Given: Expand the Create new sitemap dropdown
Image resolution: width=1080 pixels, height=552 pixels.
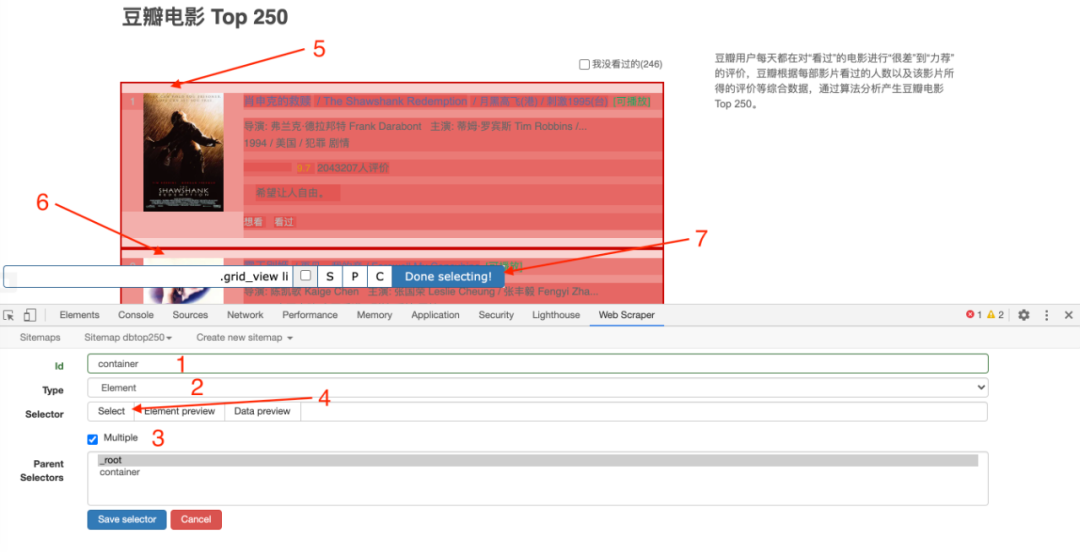Looking at the screenshot, I should coord(245,338).
